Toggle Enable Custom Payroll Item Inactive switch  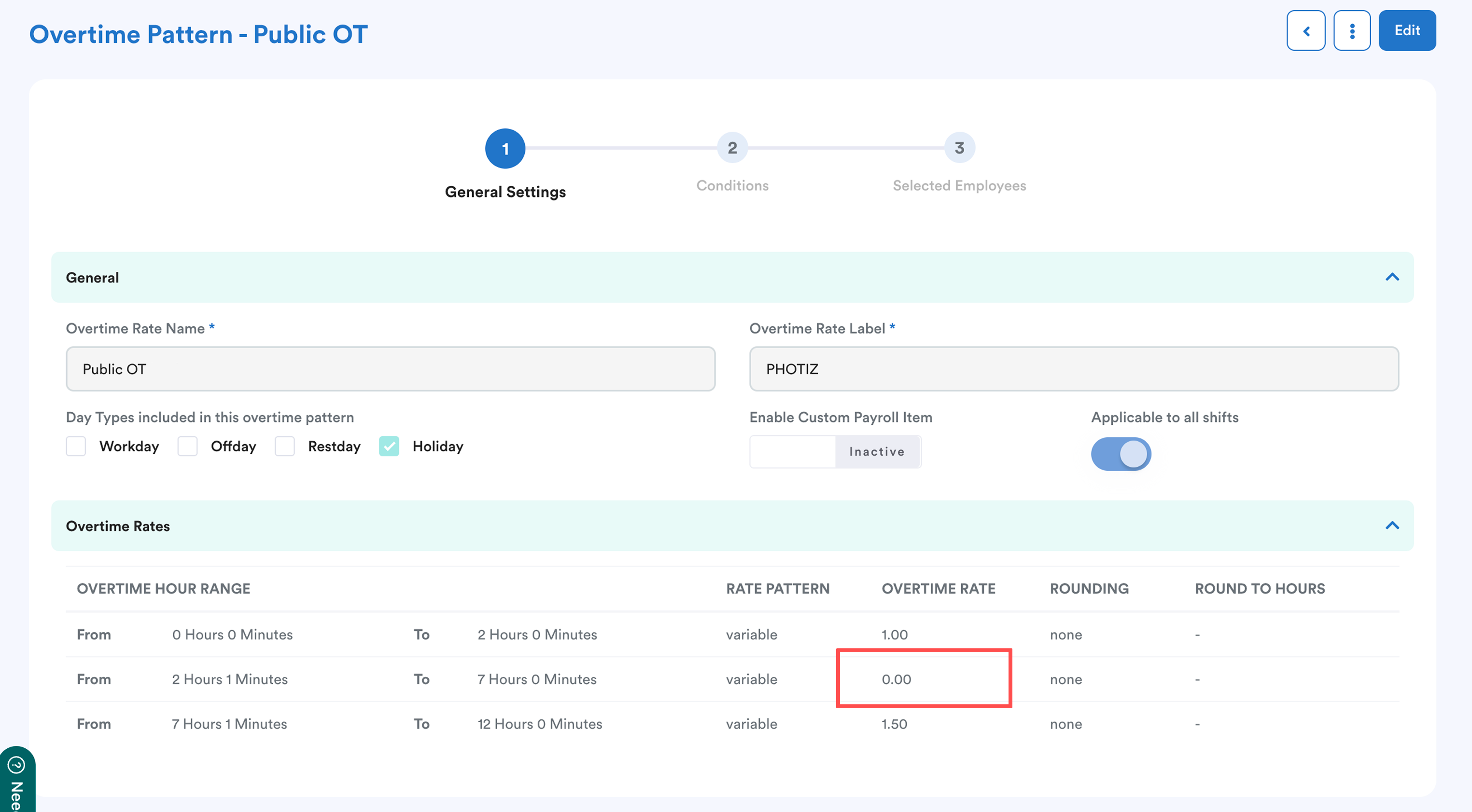(835, 452)
